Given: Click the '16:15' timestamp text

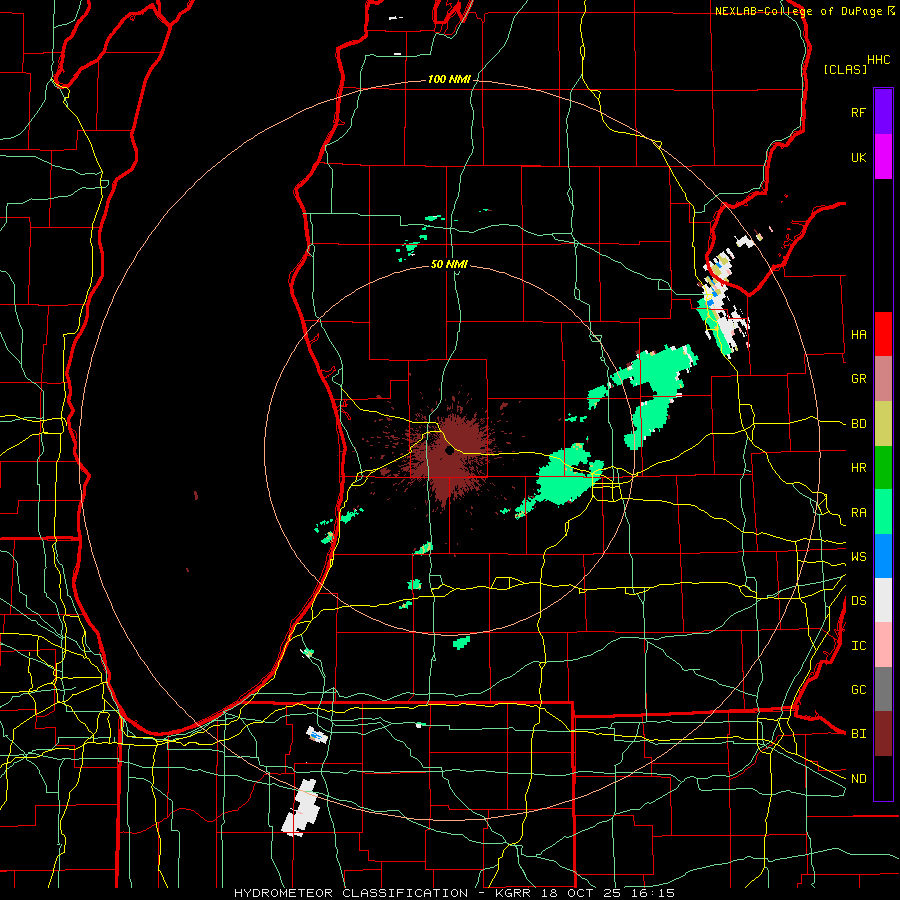Looking at the screenshot, I should pyautogui.click(x=652, y=893).
